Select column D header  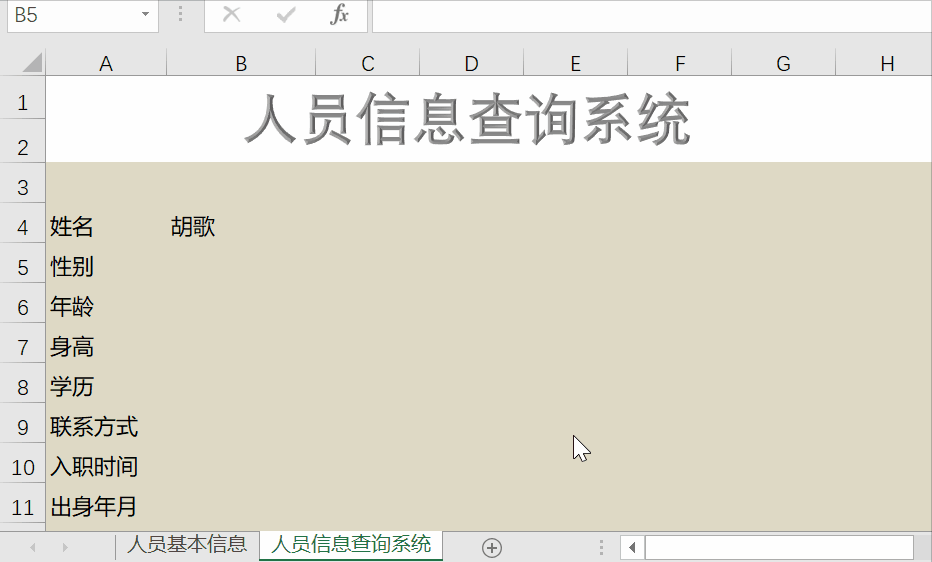click(471, 63)
